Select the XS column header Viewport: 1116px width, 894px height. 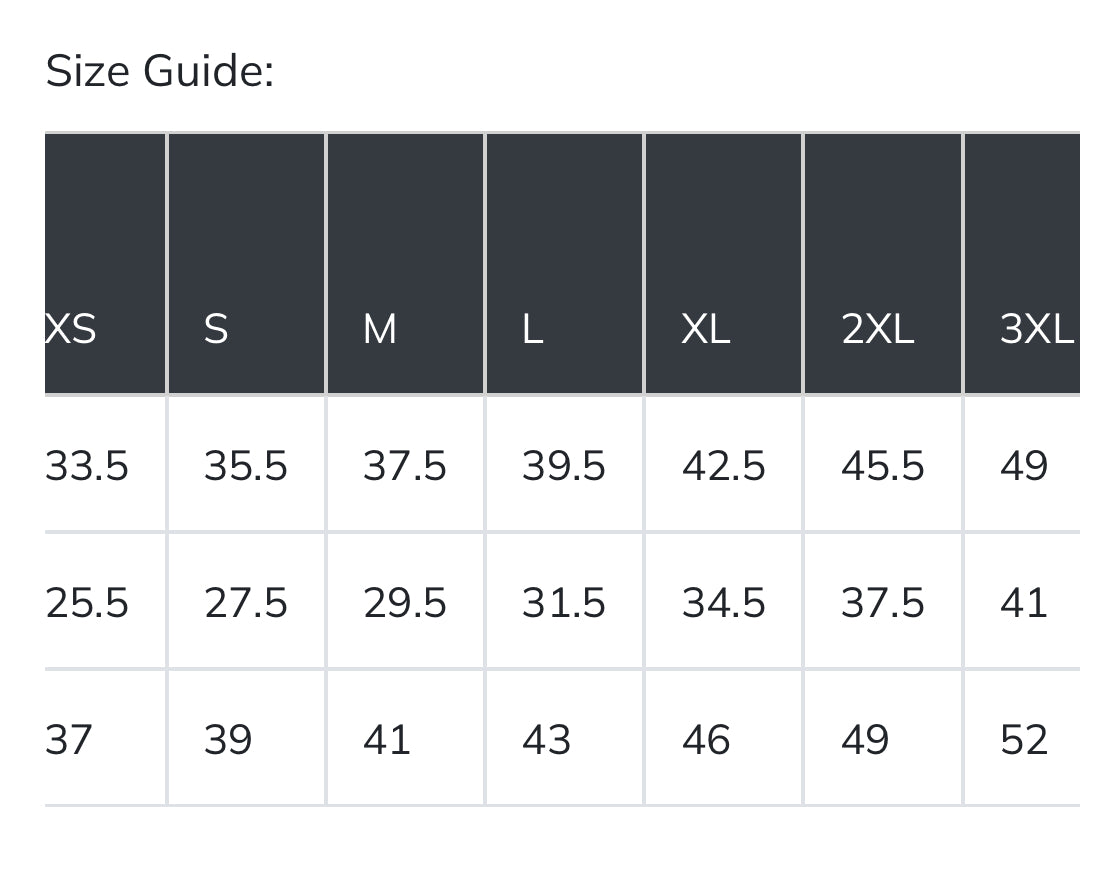pos(72,328)
